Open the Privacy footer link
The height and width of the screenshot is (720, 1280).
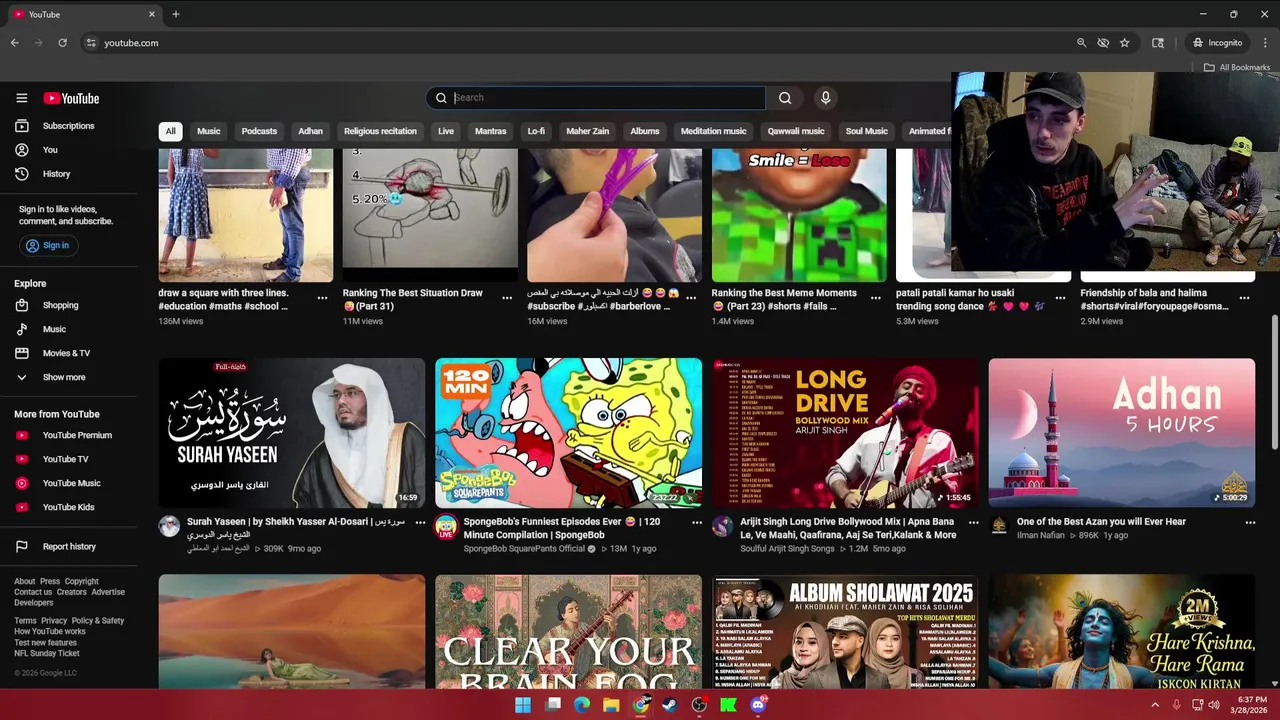53,621
